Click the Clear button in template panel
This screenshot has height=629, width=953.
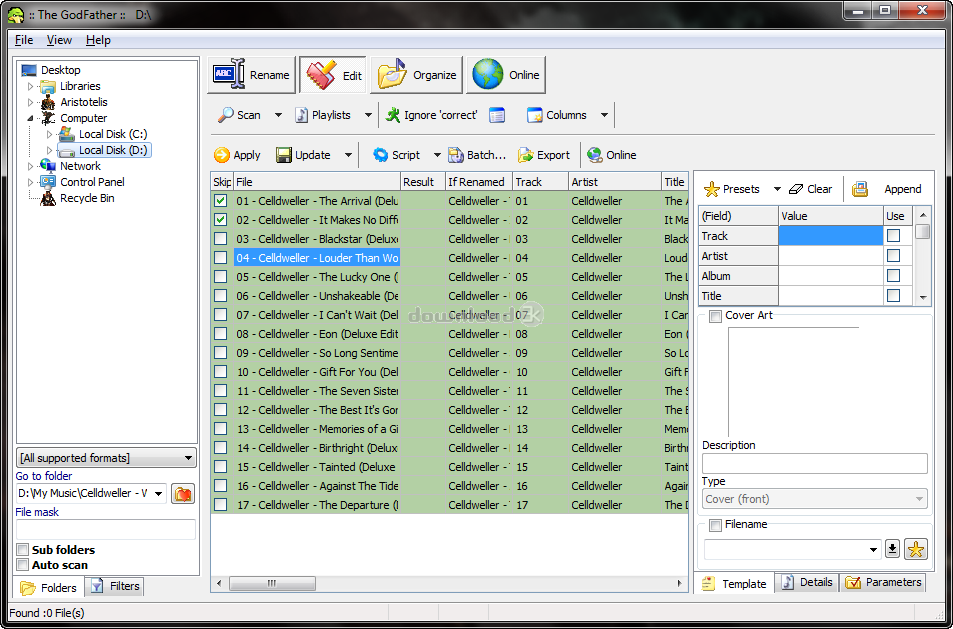(810, 189)
